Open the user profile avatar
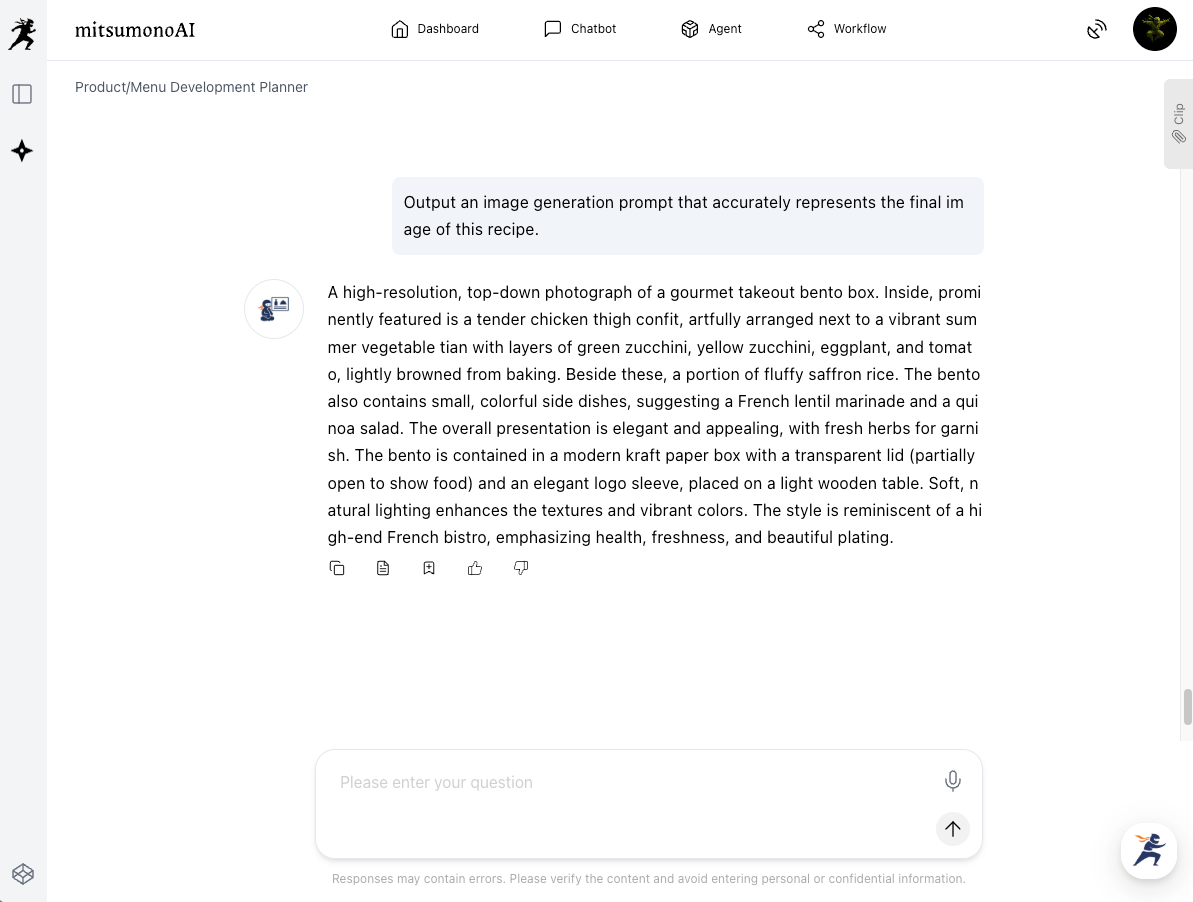This screenshot has width=1193, height=902. [1154, 29]
